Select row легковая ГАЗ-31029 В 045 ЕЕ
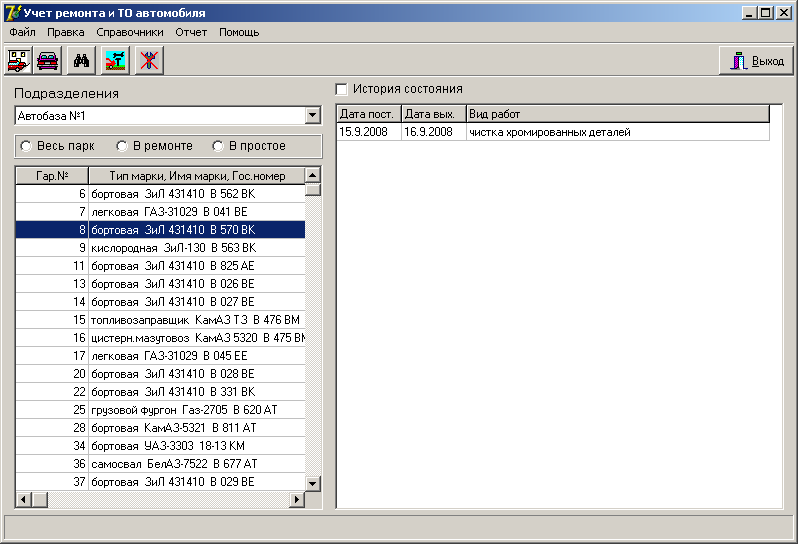The image size is (798, 544). (160, 356)
